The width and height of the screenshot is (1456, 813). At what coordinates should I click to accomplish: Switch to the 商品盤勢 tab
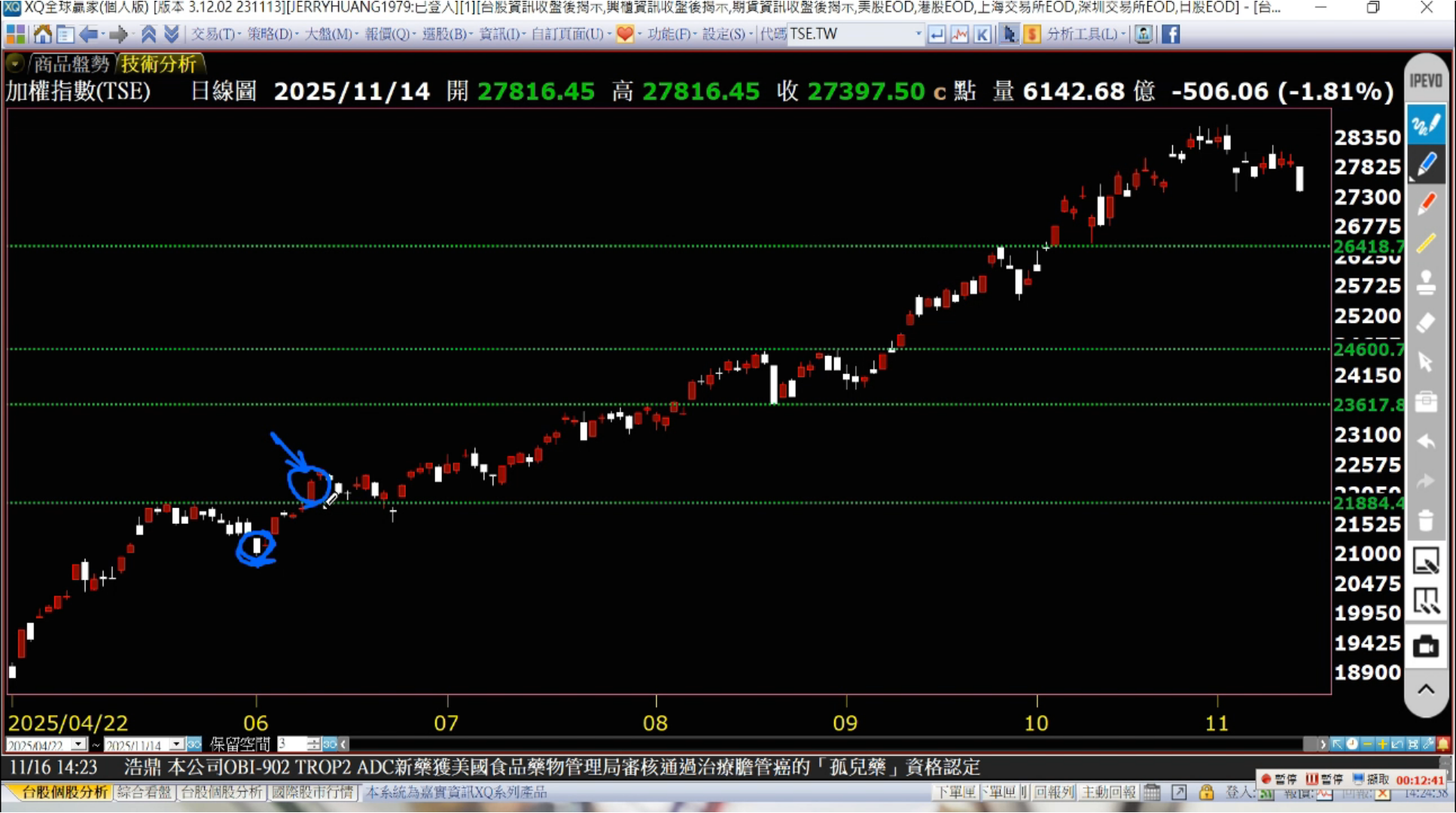[x=72, y=64]
